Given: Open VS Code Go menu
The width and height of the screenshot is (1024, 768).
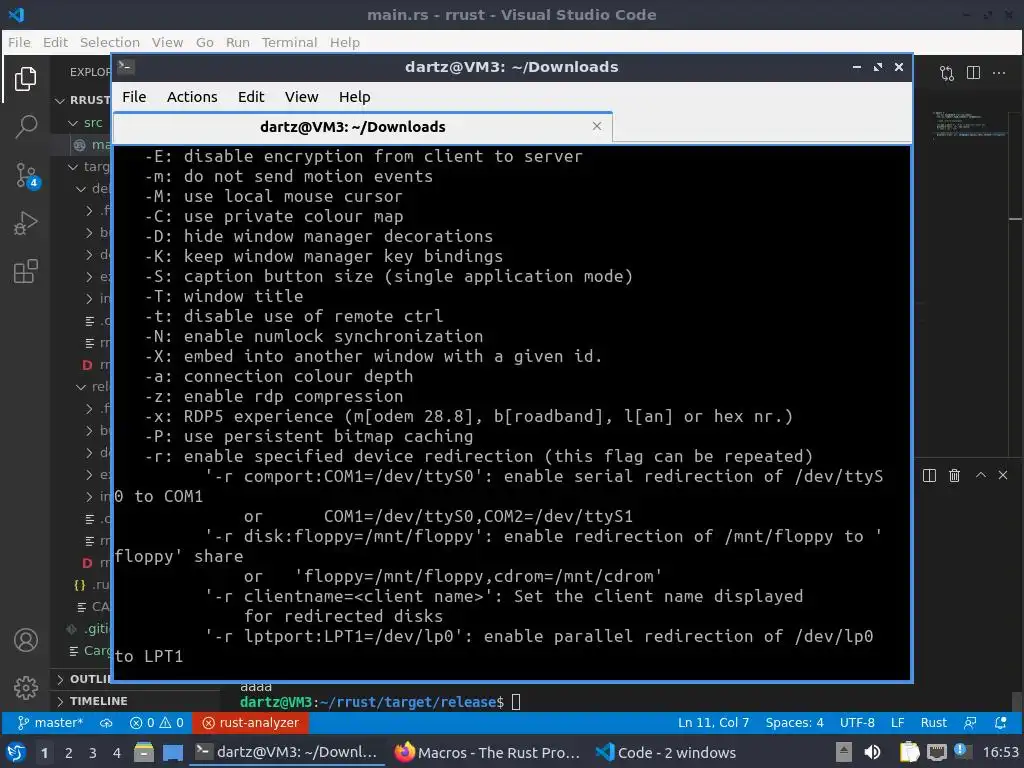Looking at the screenshot, I should (204, 42).
